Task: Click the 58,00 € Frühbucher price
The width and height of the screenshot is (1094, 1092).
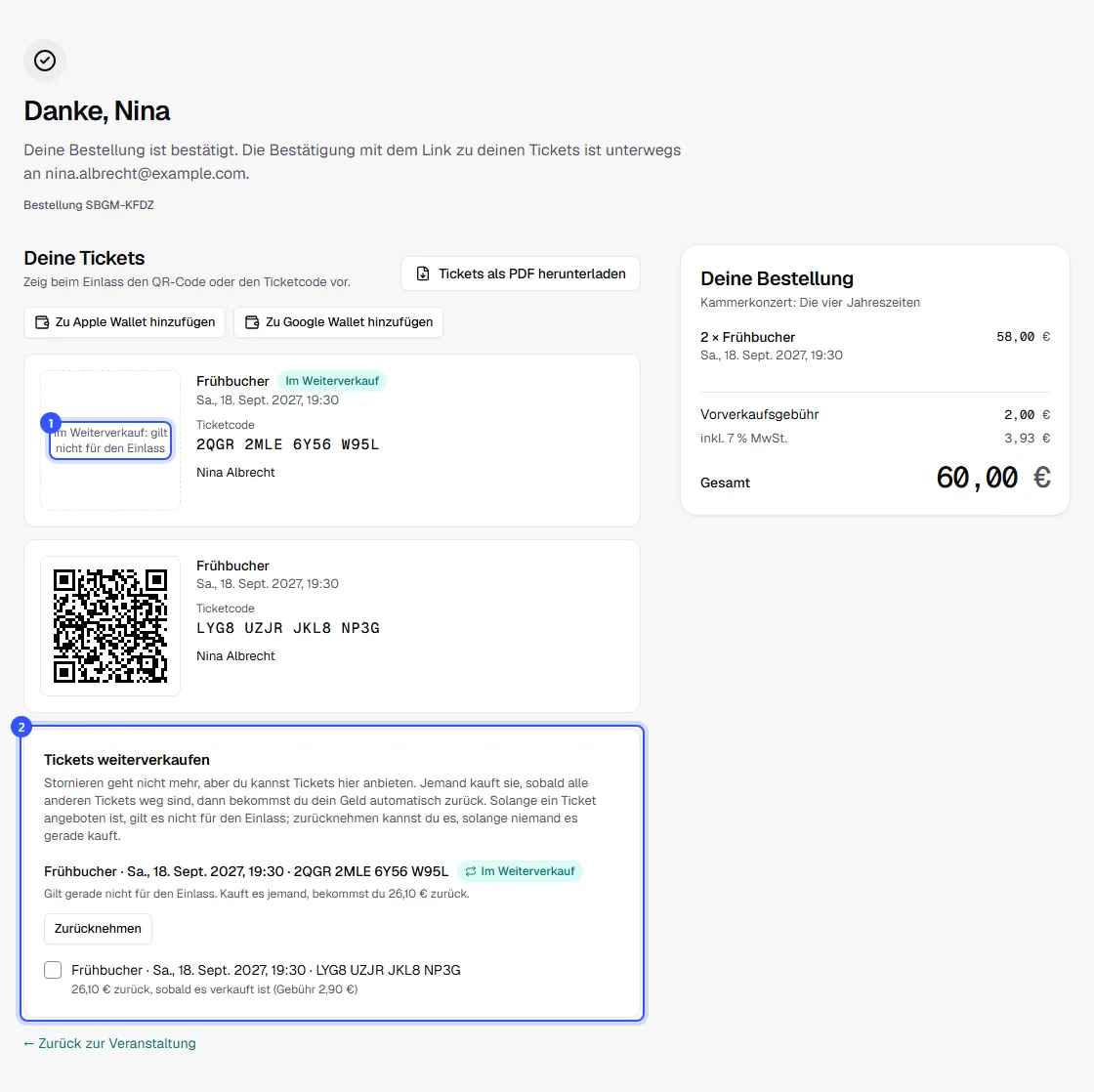Action: click(1023, 337)
